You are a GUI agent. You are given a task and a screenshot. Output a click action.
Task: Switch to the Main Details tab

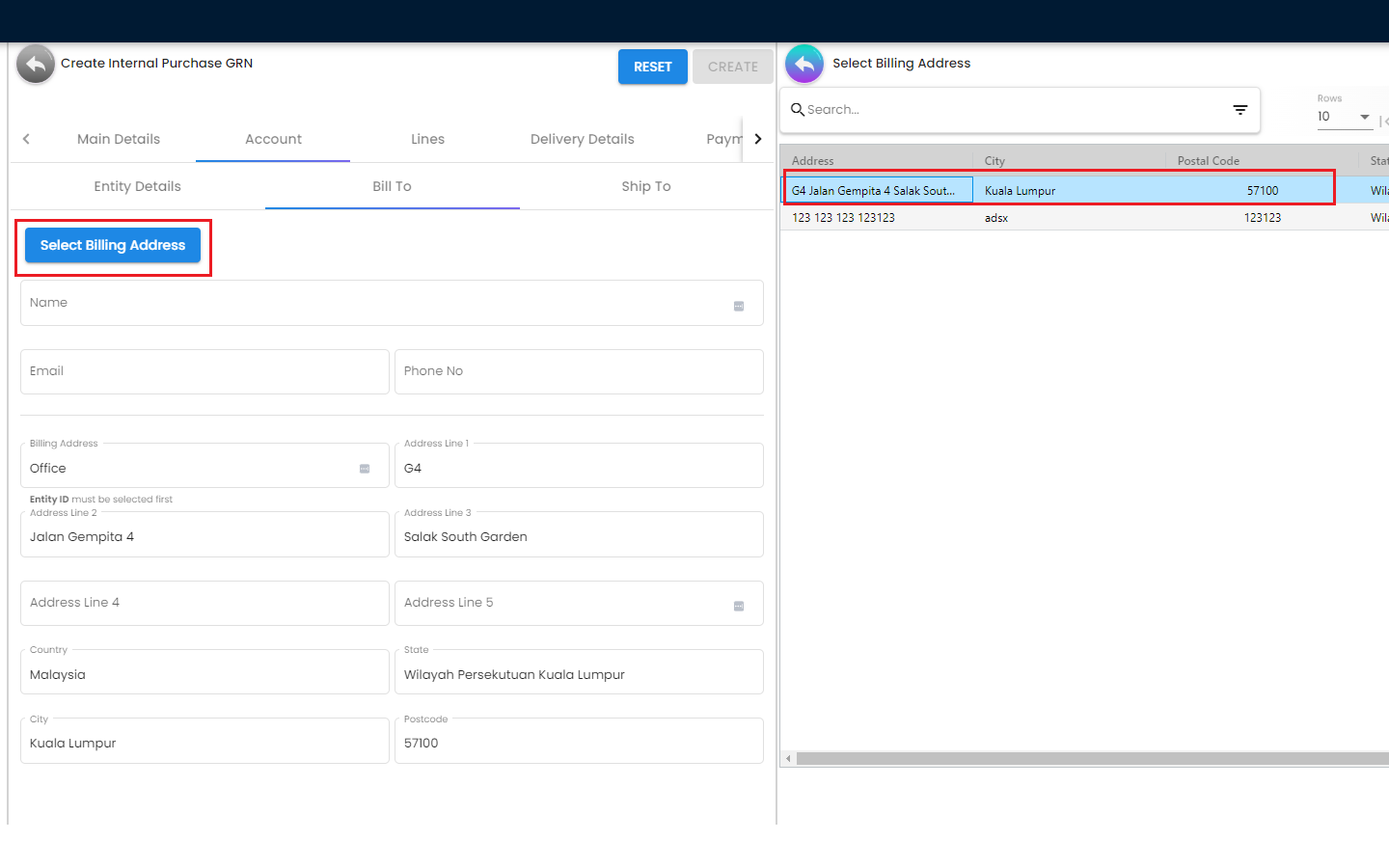[x=119, y=139]
